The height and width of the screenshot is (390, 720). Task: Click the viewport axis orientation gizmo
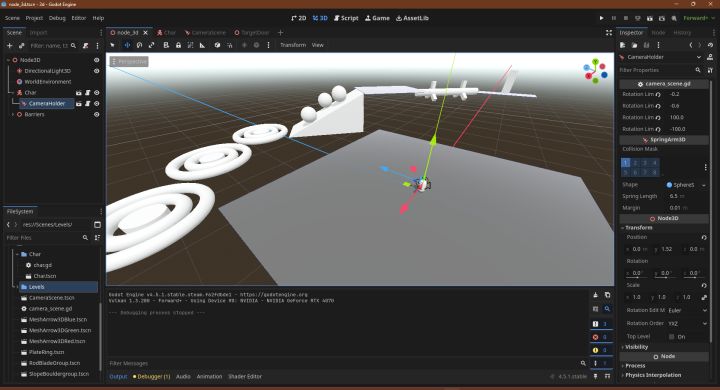click(x=595, y=71)
